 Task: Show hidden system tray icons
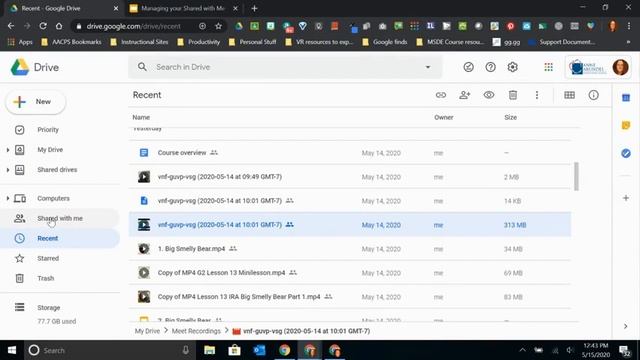pos(522,350)
